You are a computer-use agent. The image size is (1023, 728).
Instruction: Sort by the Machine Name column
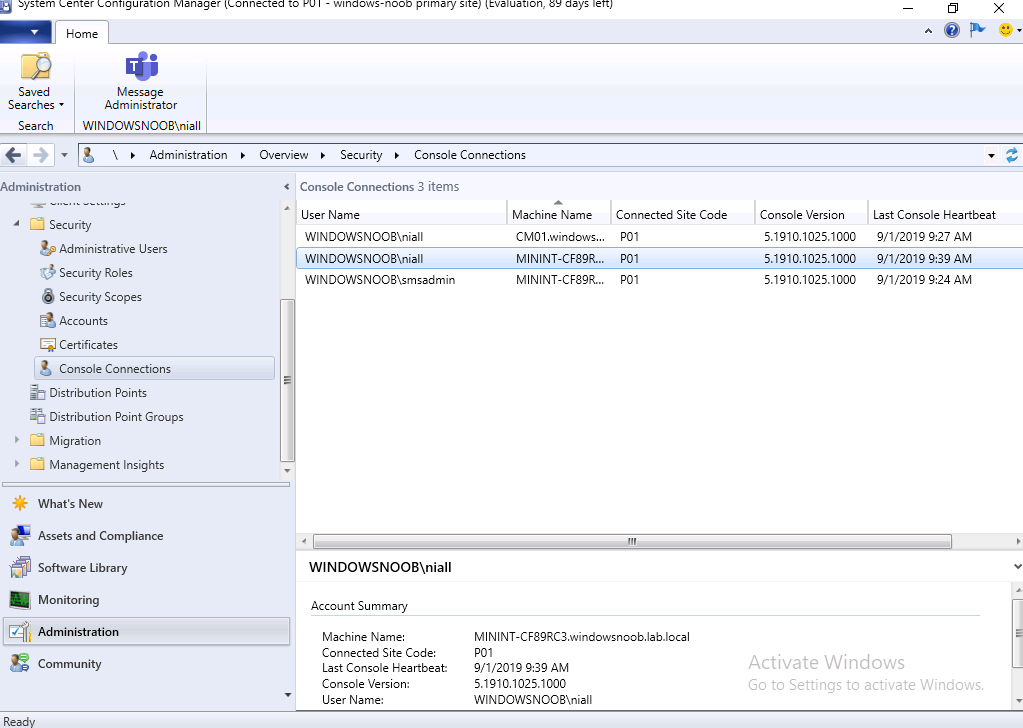558,215
